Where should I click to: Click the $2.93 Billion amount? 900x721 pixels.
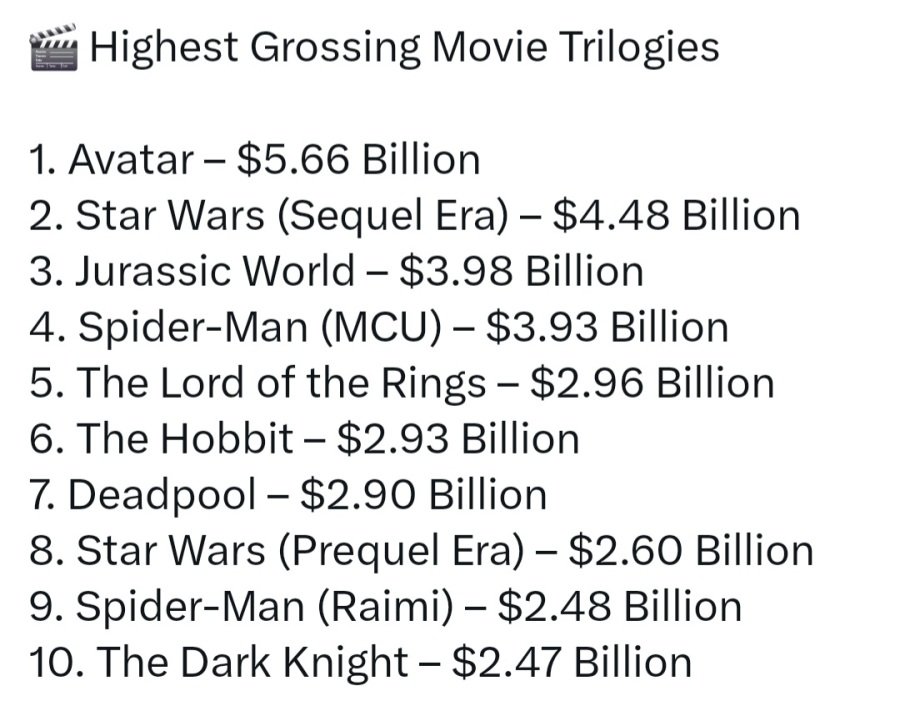coord(458,440)
